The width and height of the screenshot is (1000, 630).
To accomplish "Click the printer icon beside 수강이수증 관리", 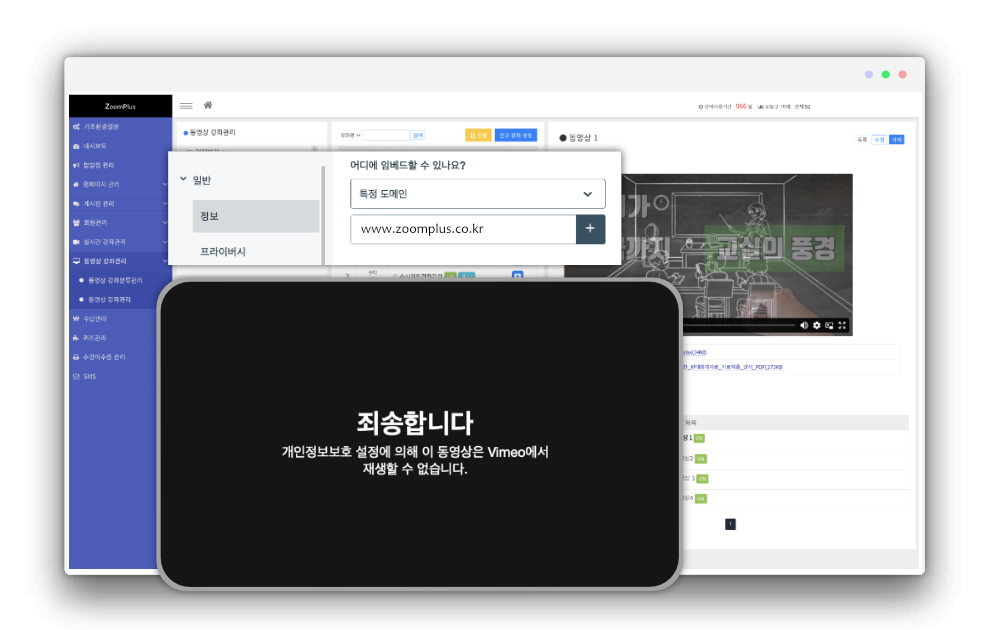I will (x=76, y=357).
